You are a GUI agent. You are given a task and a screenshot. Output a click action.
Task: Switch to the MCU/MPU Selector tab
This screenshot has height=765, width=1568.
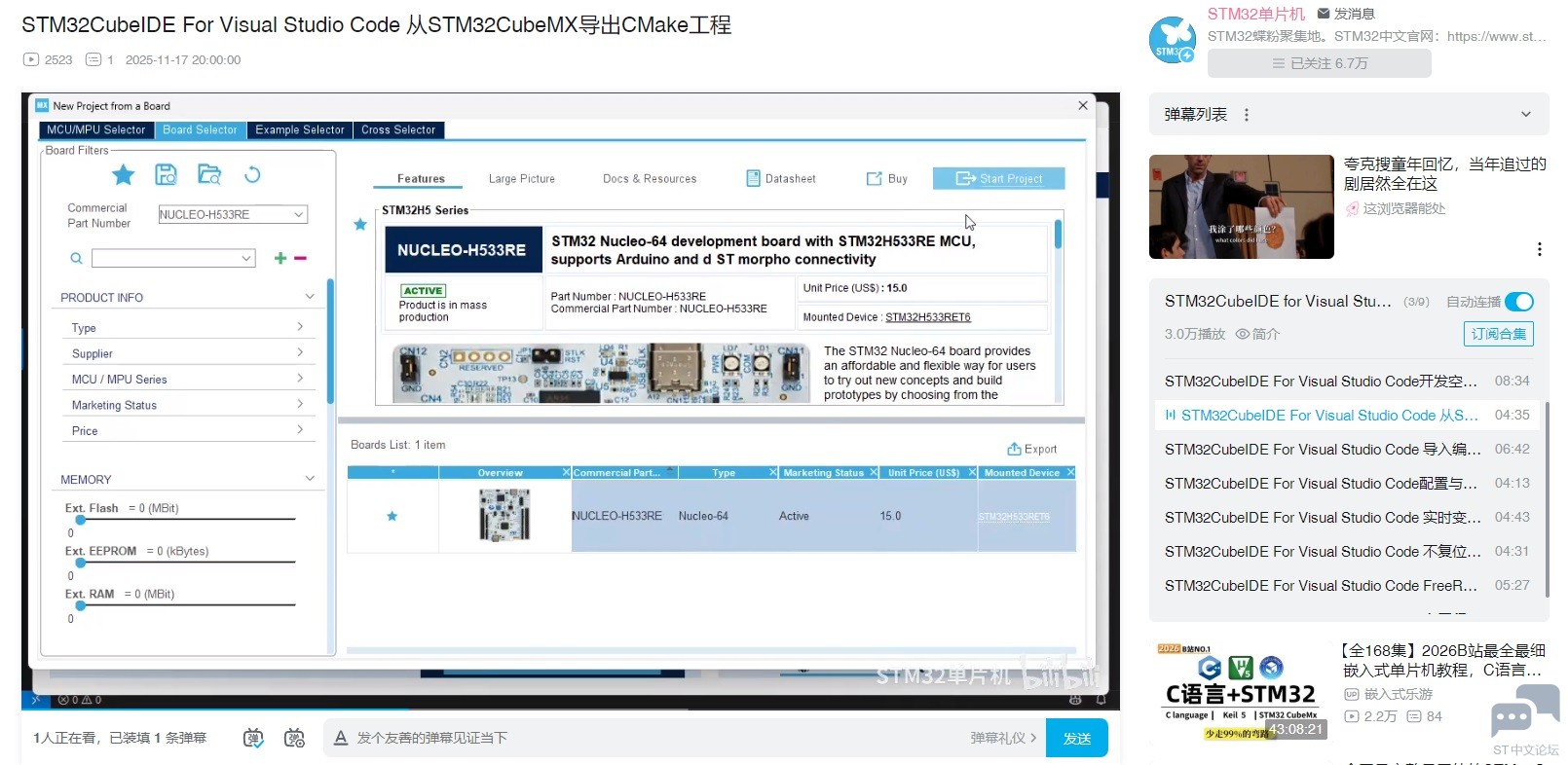96,129
